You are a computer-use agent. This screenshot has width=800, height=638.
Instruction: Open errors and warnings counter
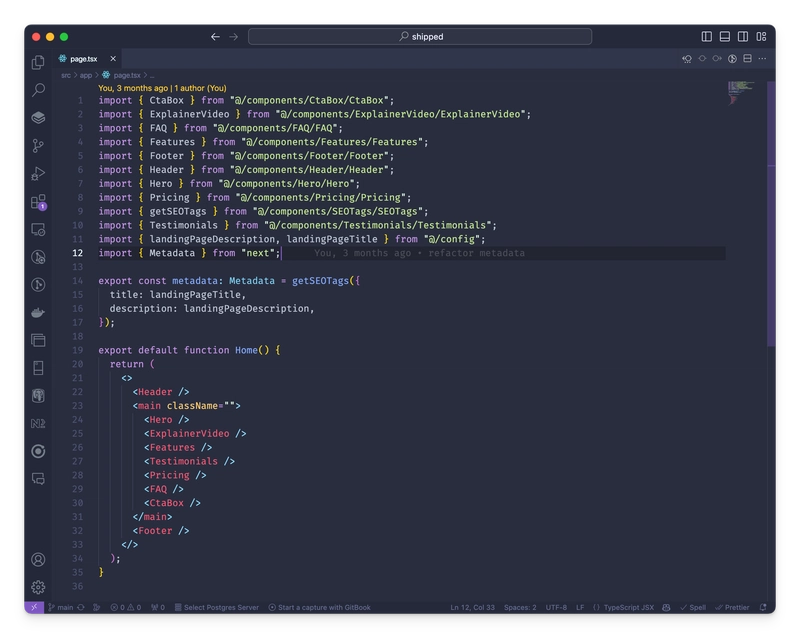[x=126, y=607]
